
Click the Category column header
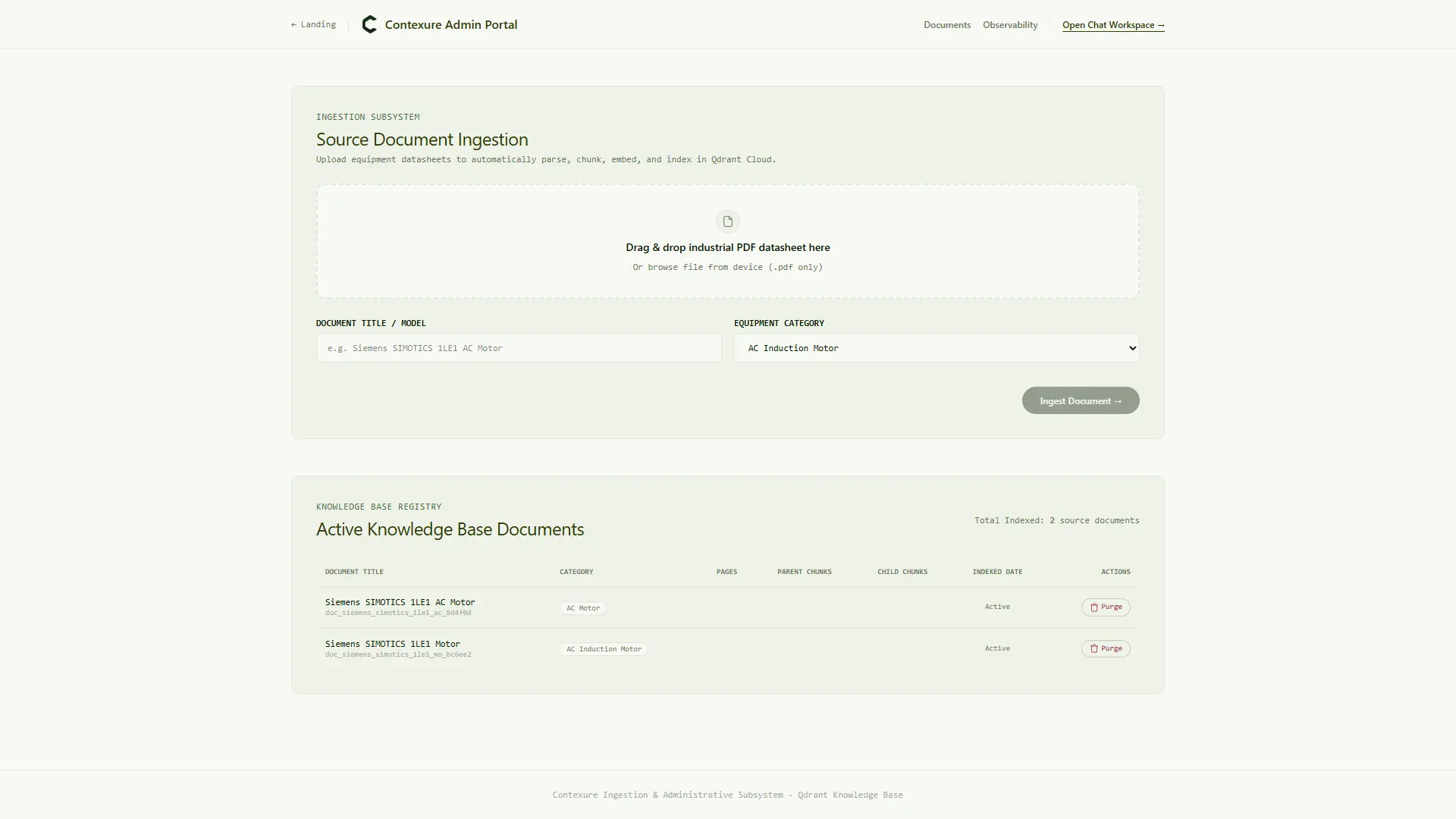[576, 572]
